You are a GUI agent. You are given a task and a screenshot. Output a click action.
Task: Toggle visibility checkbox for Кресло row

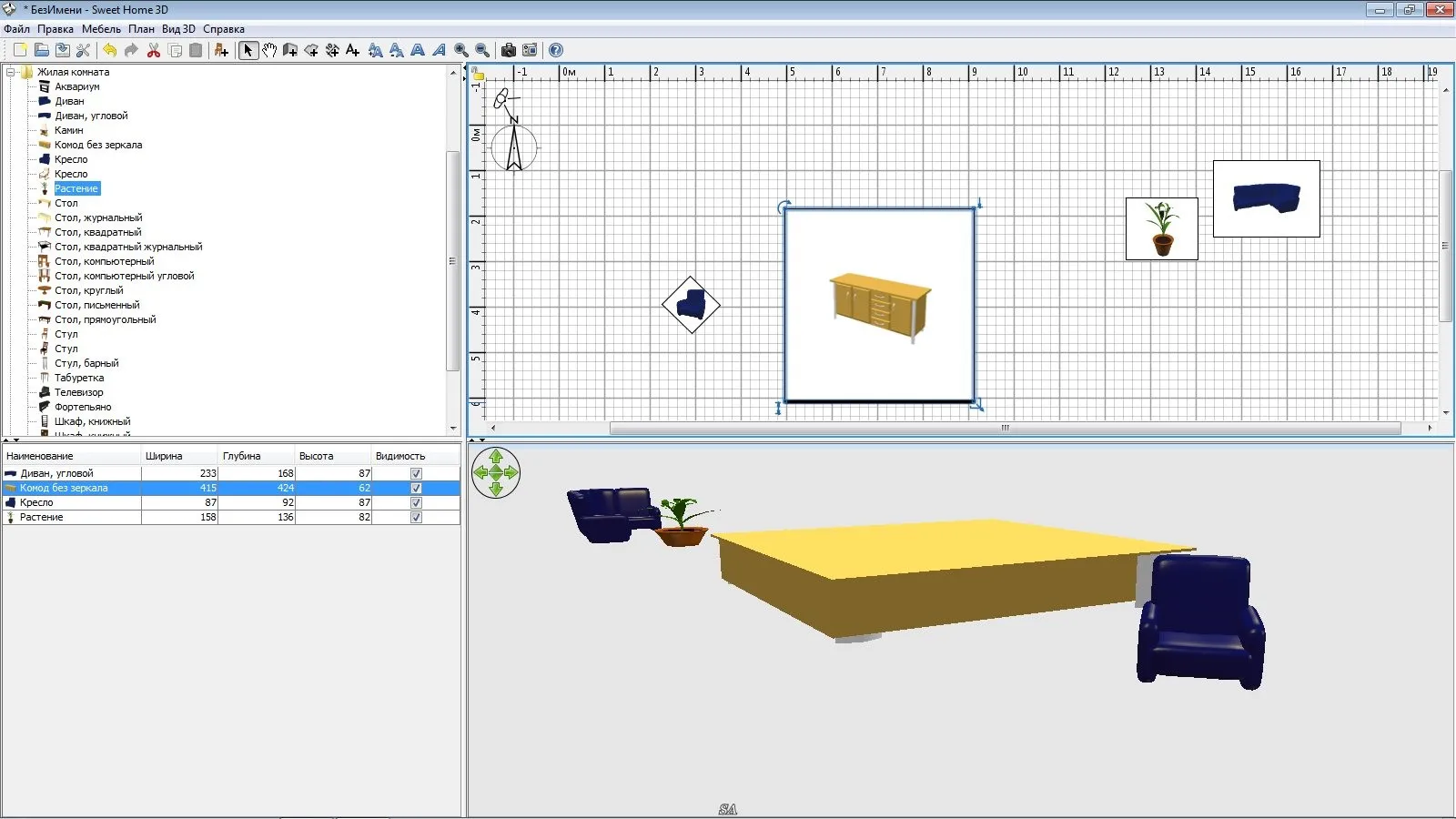[416, 502]
